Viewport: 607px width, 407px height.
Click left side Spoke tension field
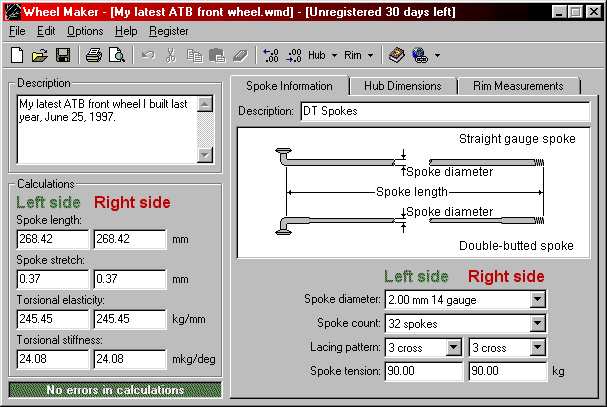pyautogui.click(x=424, y=371)
